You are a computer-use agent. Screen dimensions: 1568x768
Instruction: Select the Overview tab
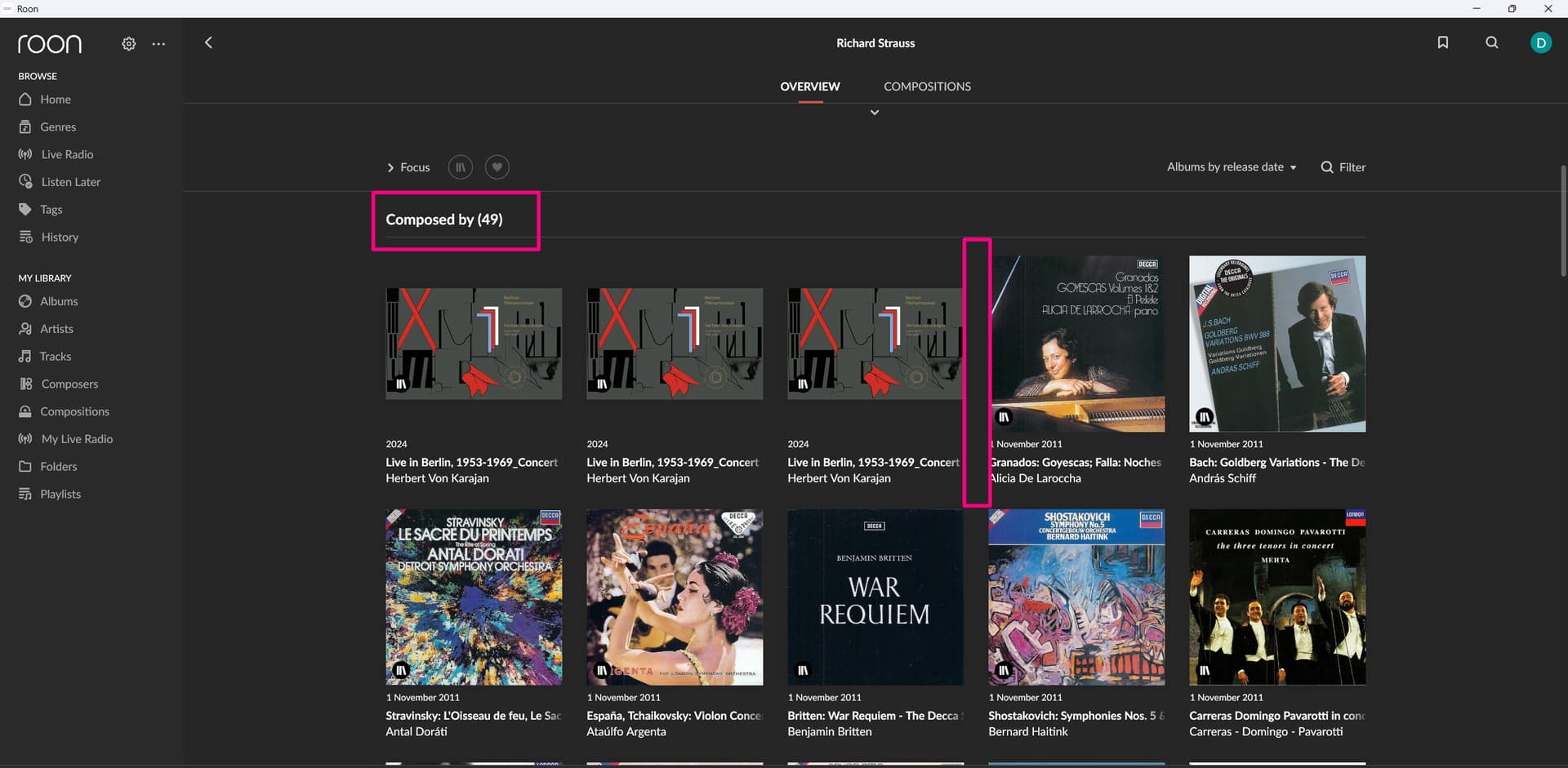coord(809,87)
